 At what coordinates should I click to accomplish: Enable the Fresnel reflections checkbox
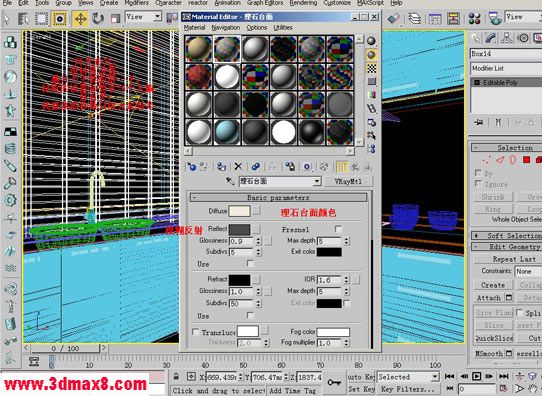click(x=338, y=229)
